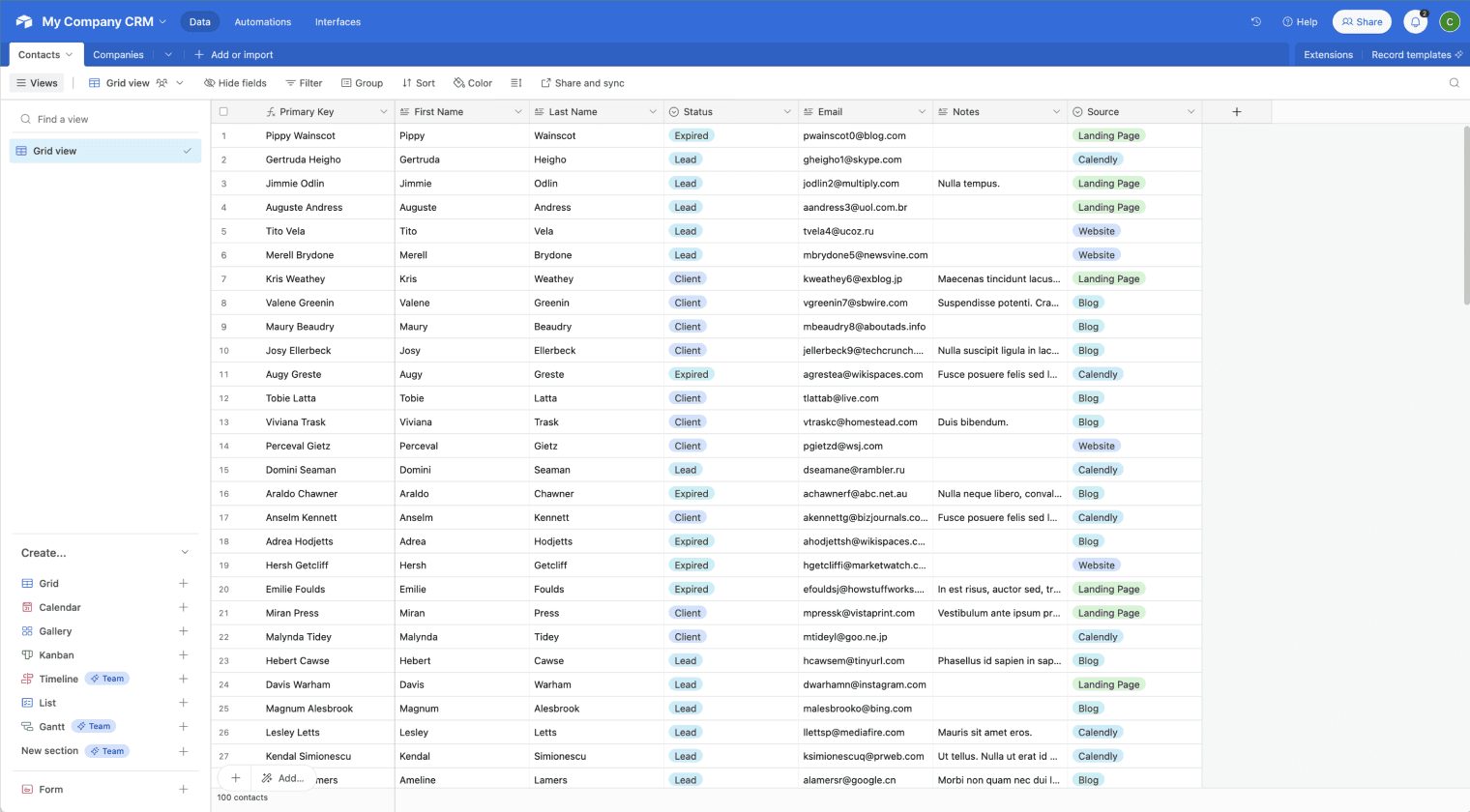Add a new field with plus icon

1237,112
